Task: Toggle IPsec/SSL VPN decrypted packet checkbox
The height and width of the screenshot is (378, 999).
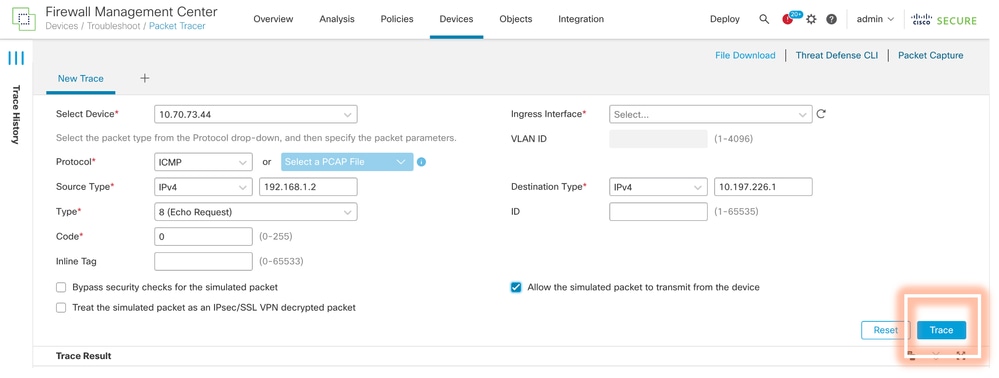Action: [x=61, y=307]
